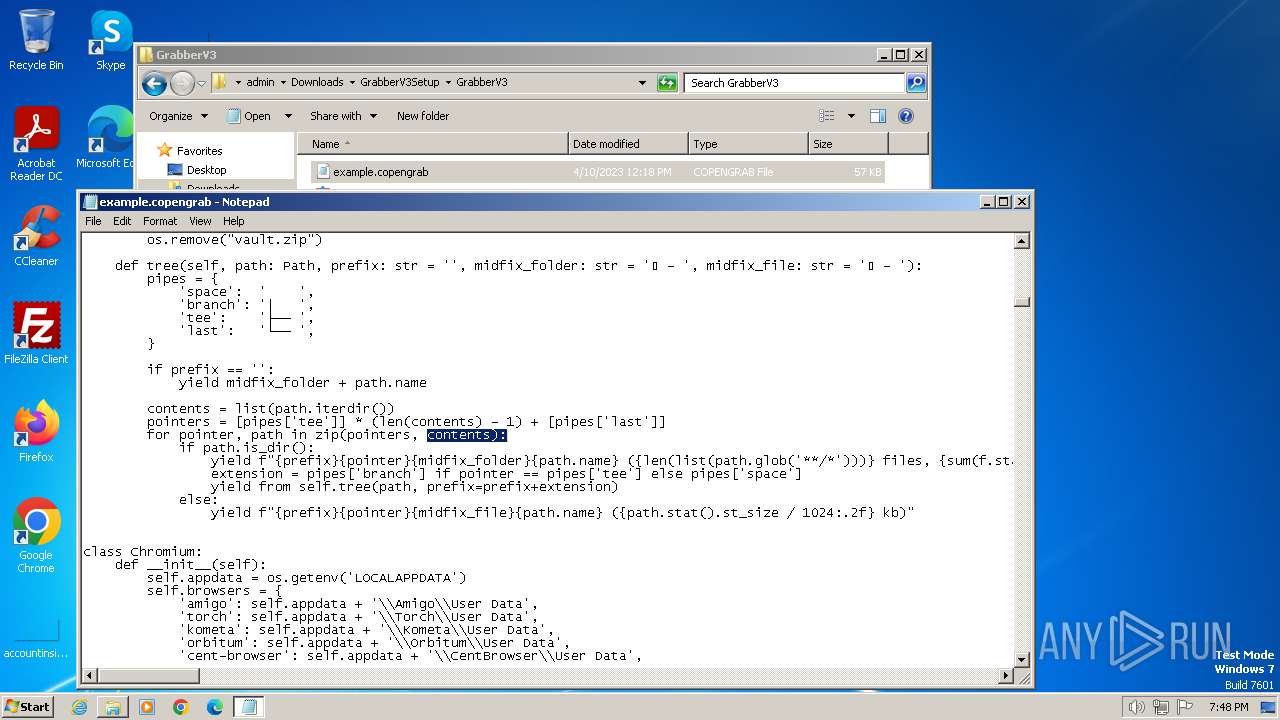
Task: Open Explorer Help via question mark icon
Action: coord(906,116)
